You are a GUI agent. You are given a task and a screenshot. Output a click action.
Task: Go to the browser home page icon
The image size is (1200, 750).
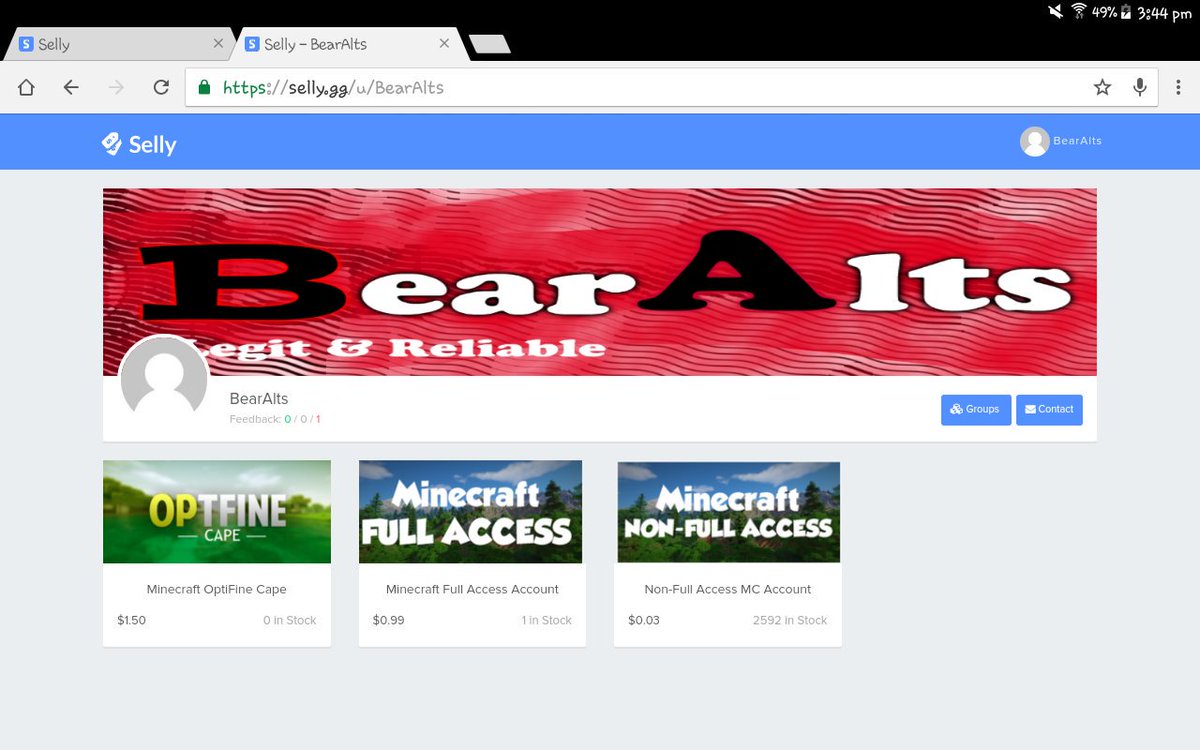coord(26,87)
